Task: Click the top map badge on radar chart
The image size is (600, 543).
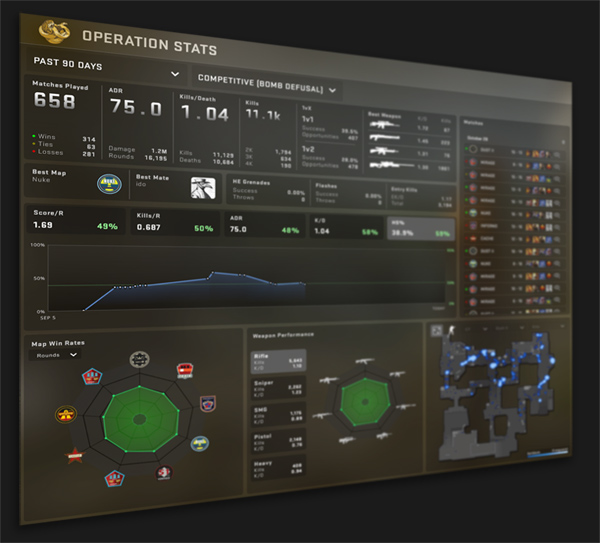Action: (139, 359)
